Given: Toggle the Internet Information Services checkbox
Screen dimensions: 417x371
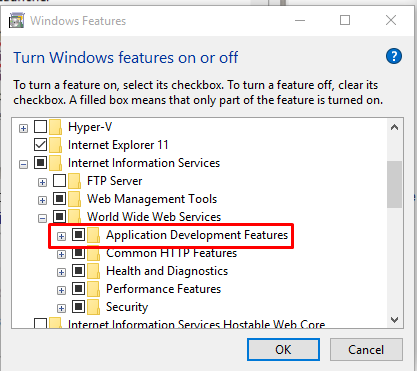Looking at the screenshot, I should 41,163.
